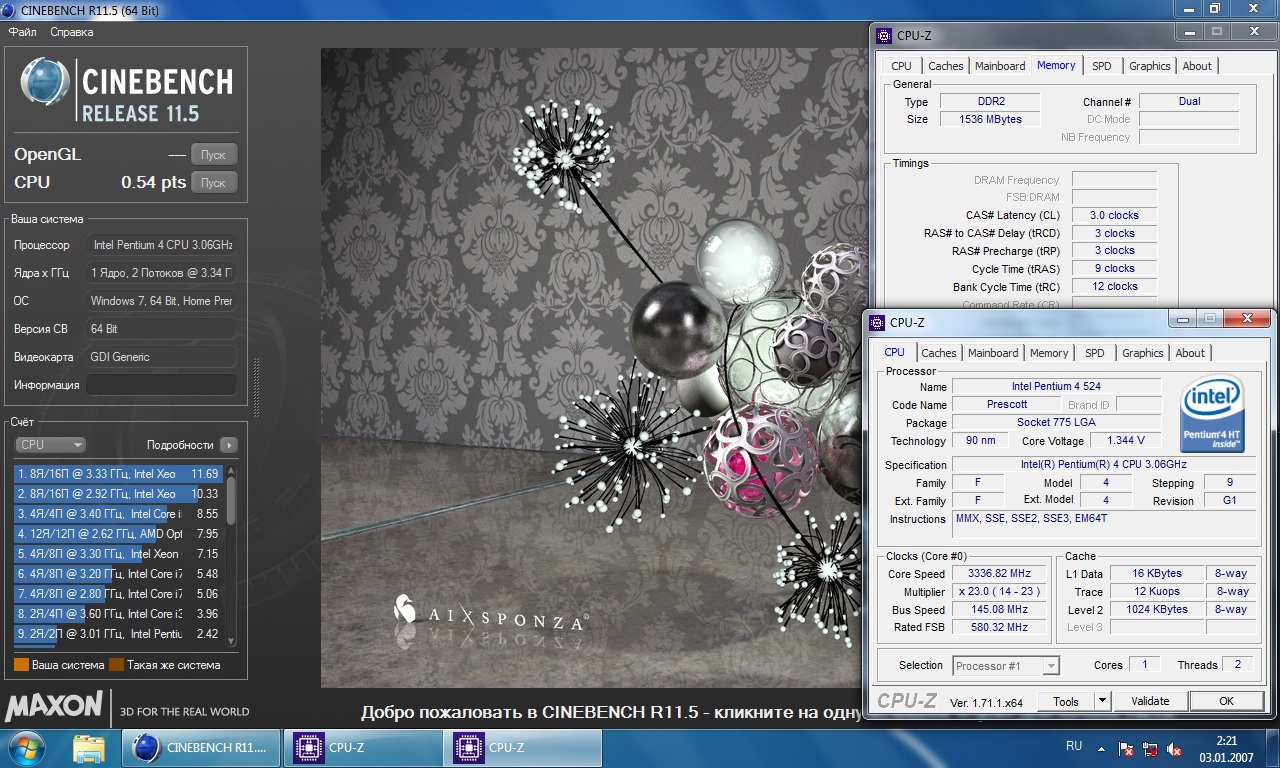Switch to Caches tab in front CPU-Z window
The height and width of the screenshot is (768, 1280).
(938, 353)
